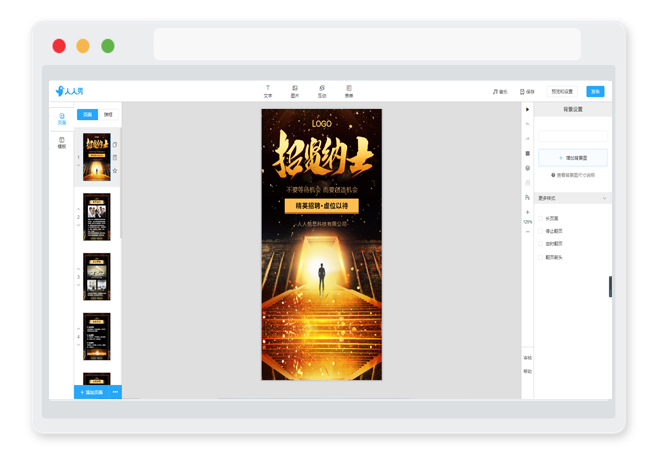Click the preview and settings button
The width and height of the screenshot is (660, 460).
coord(562,91)
